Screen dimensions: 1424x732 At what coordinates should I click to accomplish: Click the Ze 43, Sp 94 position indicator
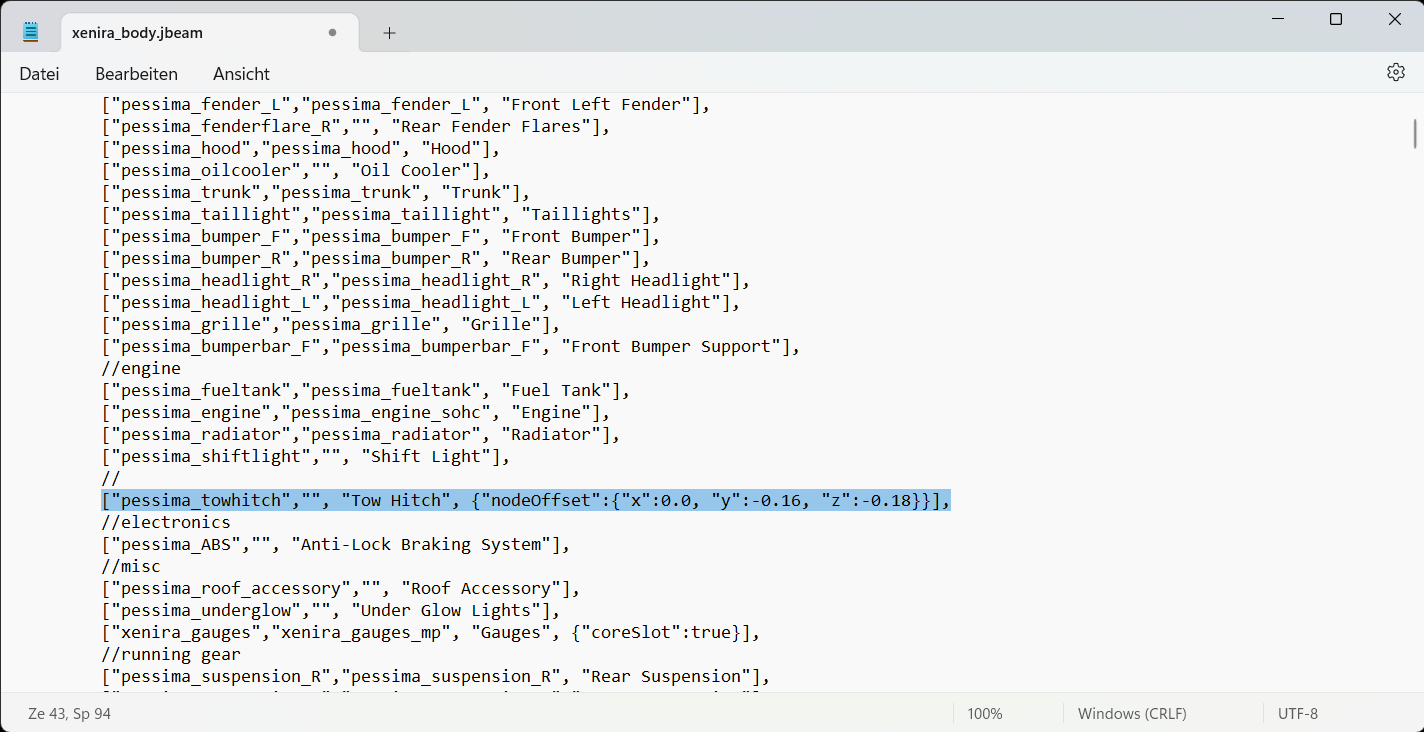(x=69, y=714)
